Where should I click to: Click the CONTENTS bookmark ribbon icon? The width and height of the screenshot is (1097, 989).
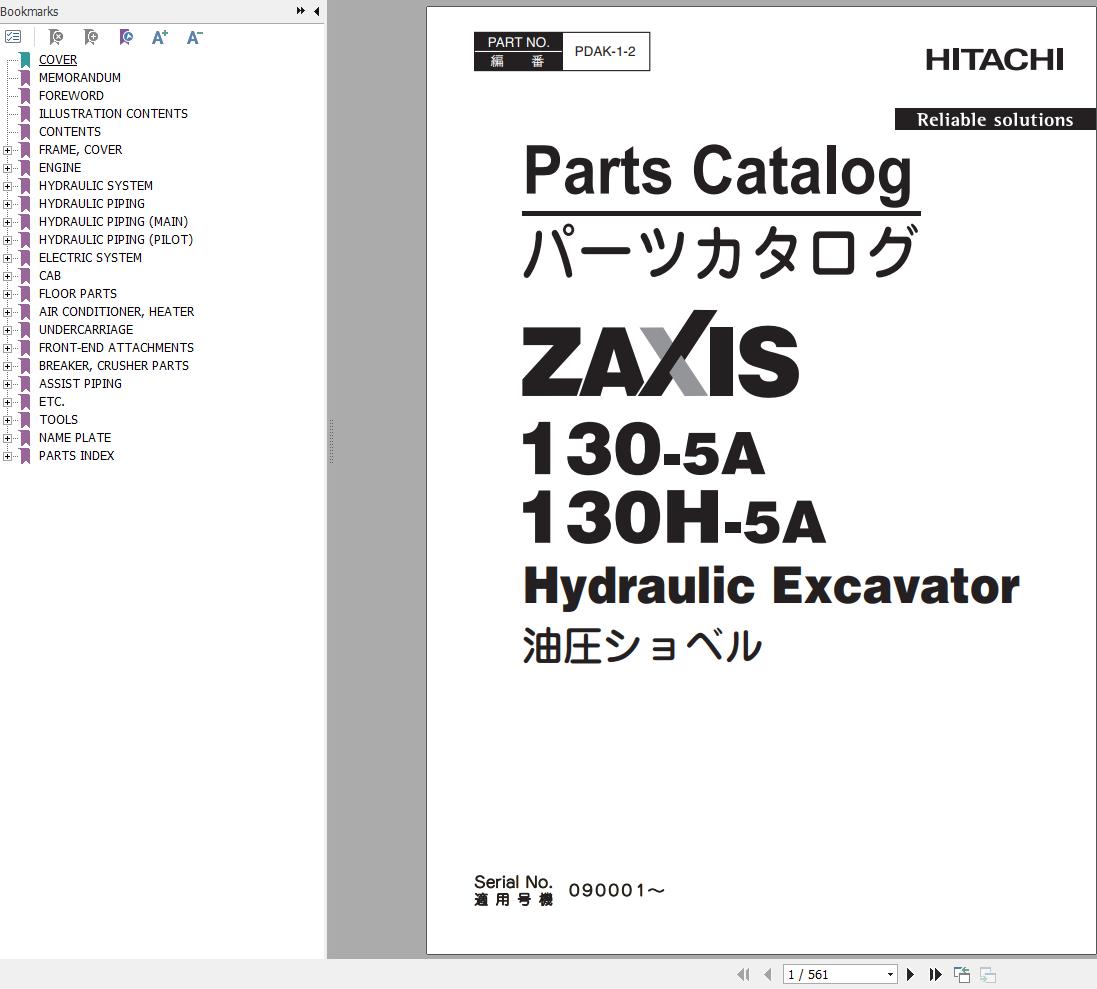tap(25, 131)
